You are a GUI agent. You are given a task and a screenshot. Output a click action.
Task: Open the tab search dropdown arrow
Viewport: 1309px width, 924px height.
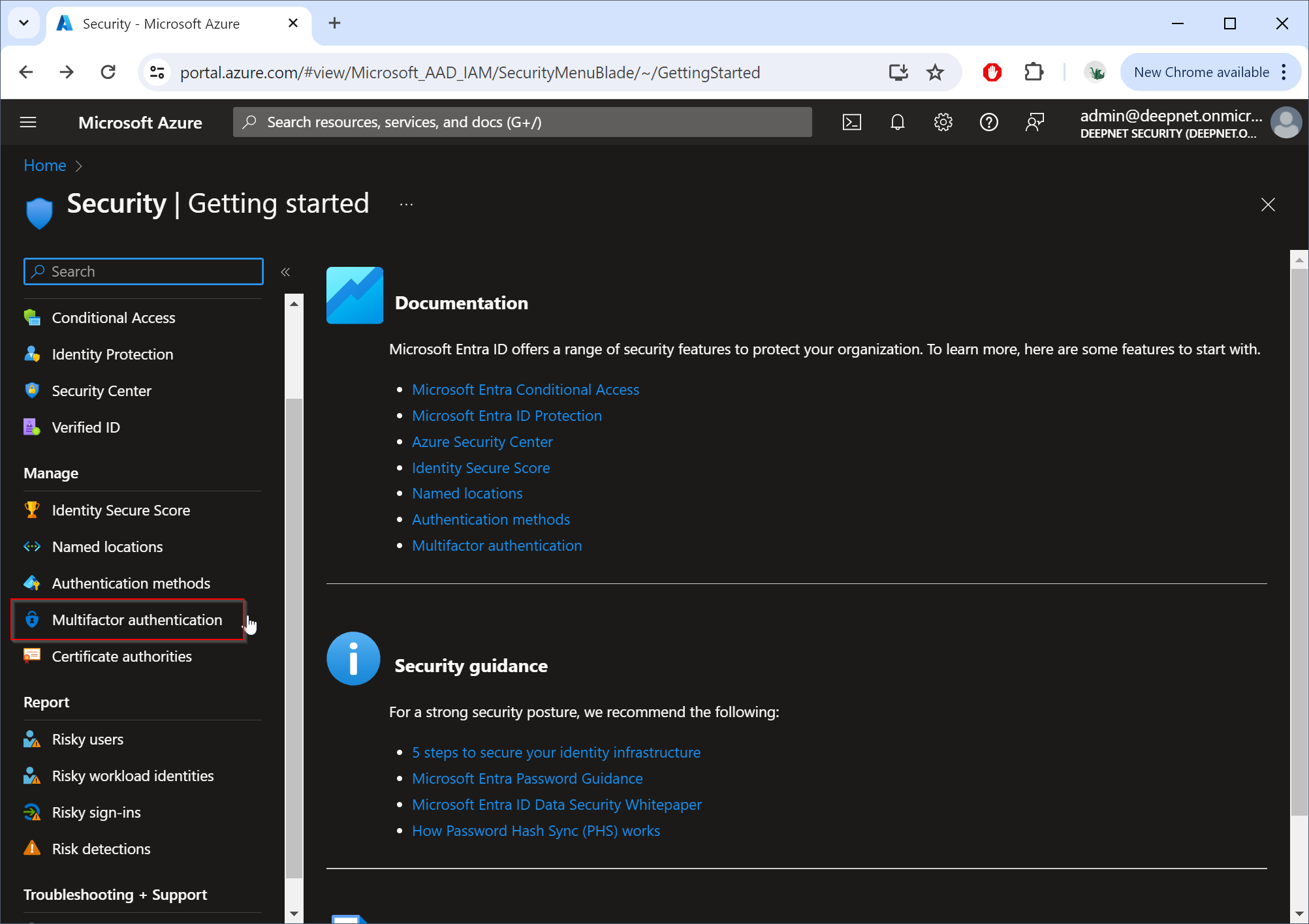pyautogui.click(x=24, y=23)
